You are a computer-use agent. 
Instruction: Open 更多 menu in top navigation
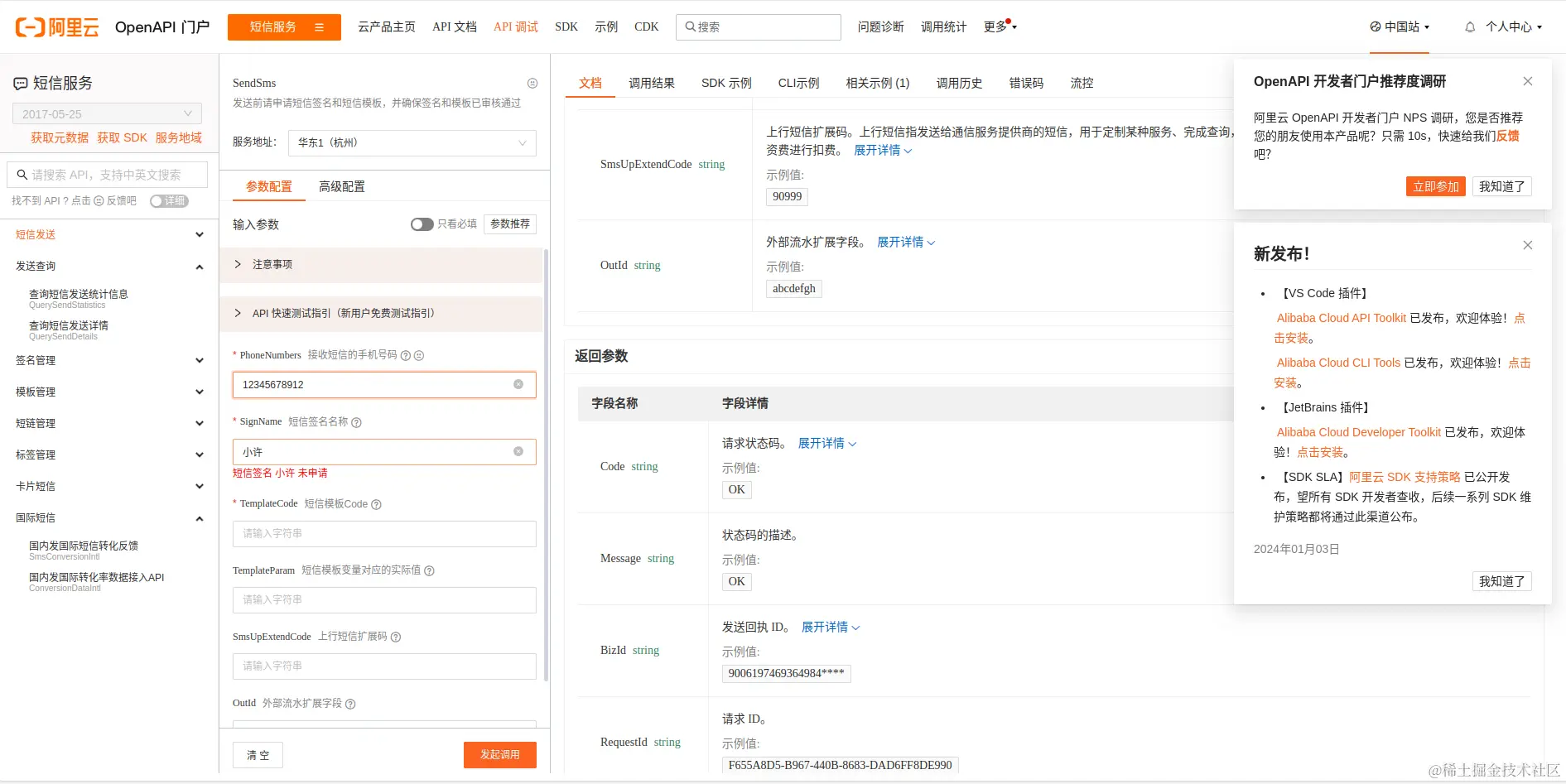click(x=1000, y=26)
